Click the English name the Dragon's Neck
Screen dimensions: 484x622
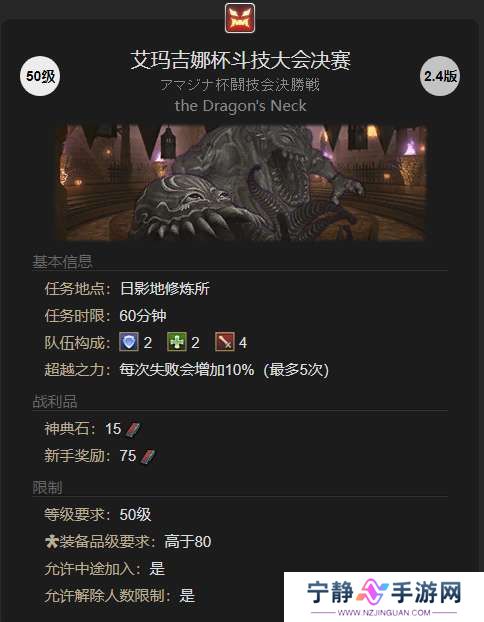240,106
